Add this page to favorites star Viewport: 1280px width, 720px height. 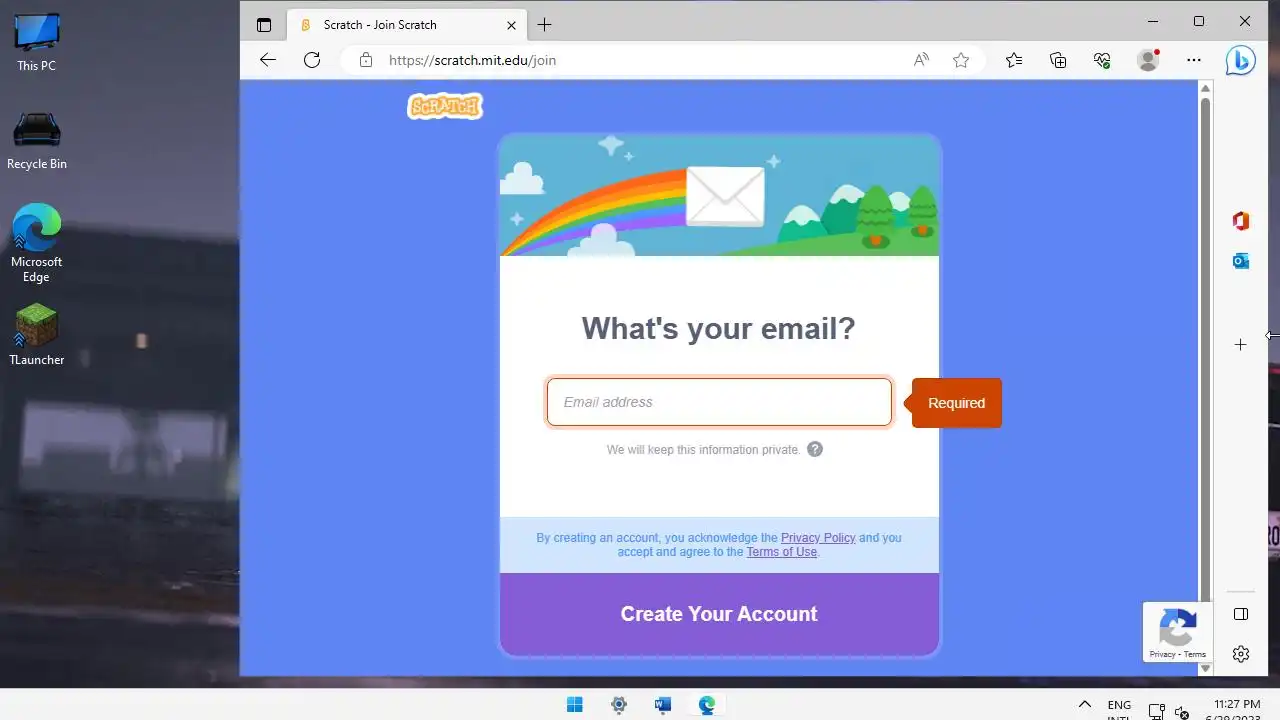point(961,60)
